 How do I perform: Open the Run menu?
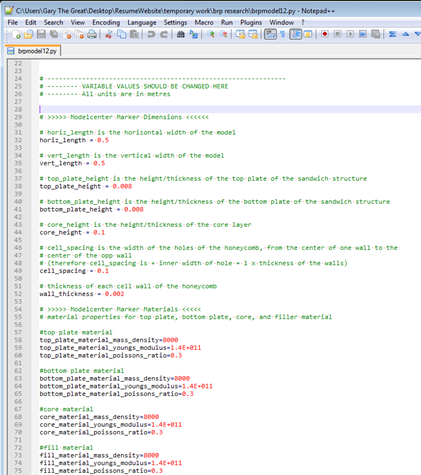coord(227,22)
